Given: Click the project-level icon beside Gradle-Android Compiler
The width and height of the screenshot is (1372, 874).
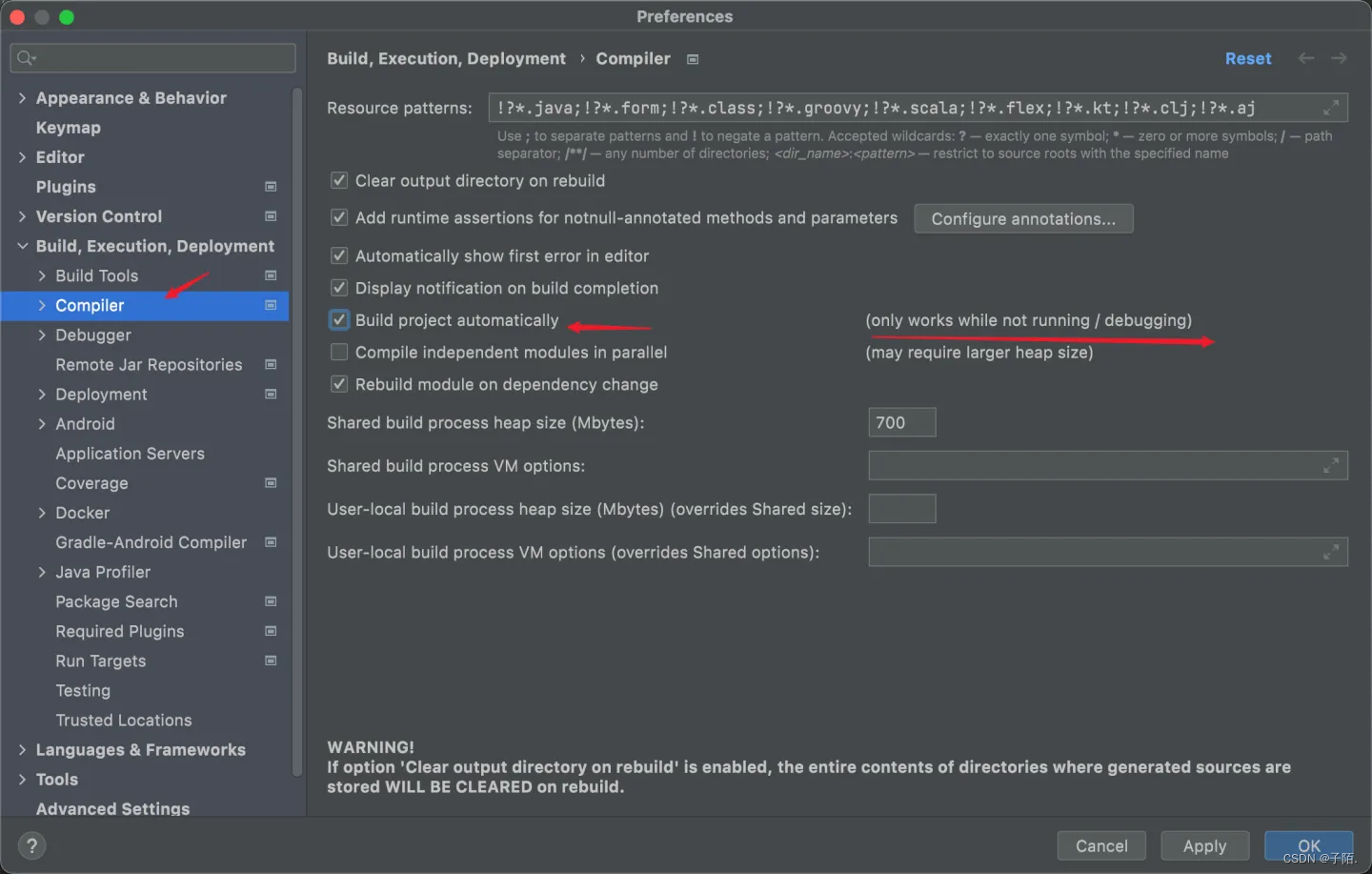Looking at the screenshot, I should pos(271,542).
